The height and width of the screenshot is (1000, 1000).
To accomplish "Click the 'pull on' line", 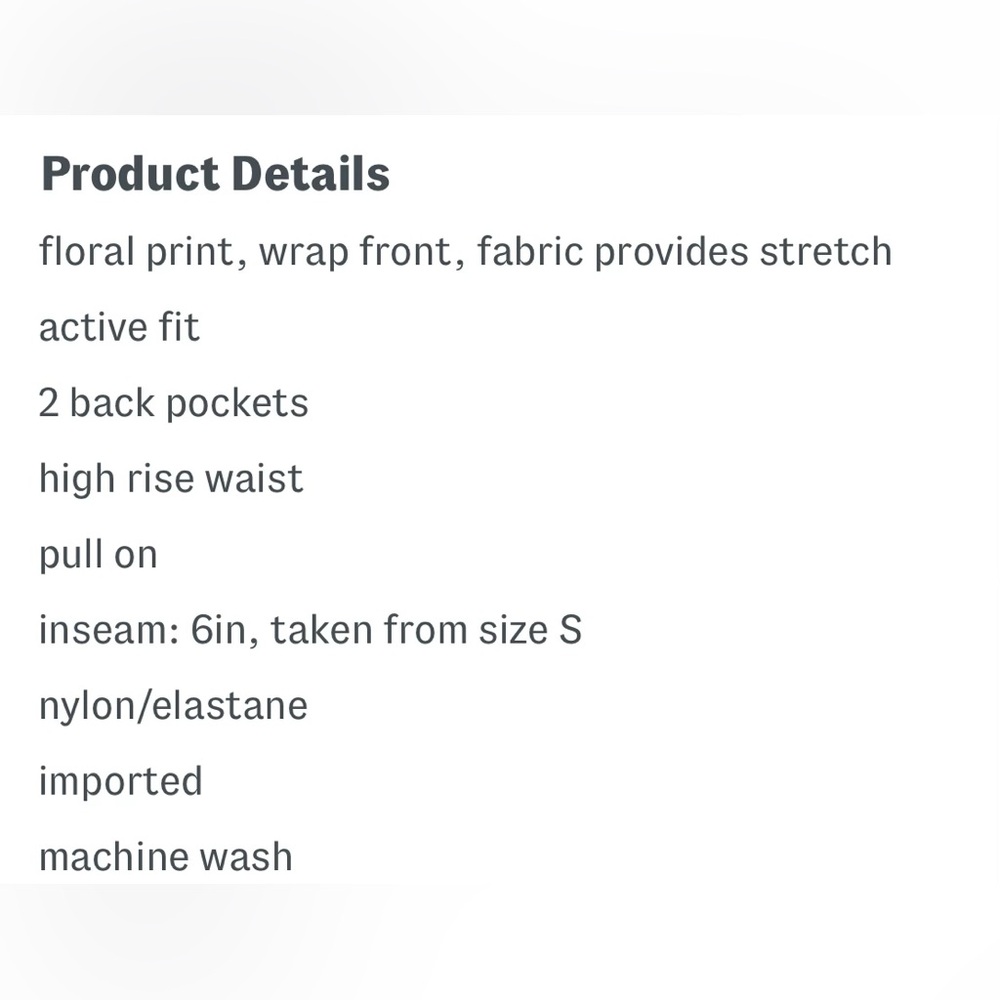I will click(98, 555).
